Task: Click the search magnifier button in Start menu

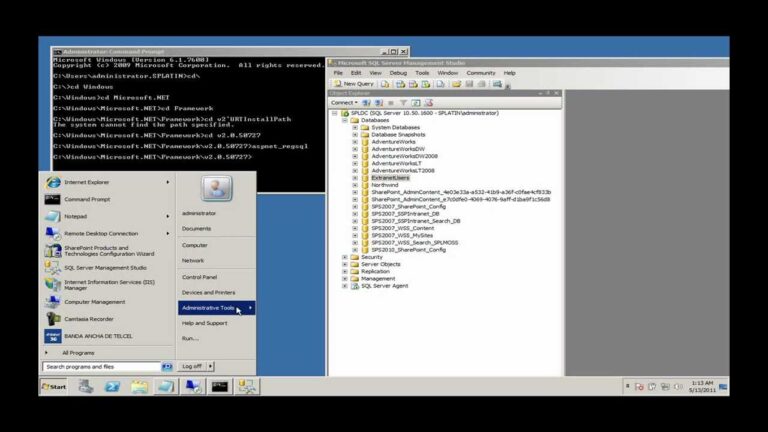Action: coord(167,366)
